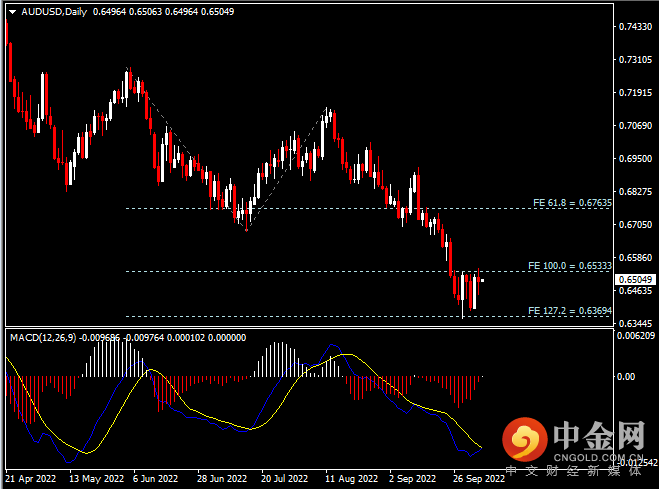Click the MACD(12,26,9) indicator label
Viewport: 659px width, 489px height.
[43, 338]
